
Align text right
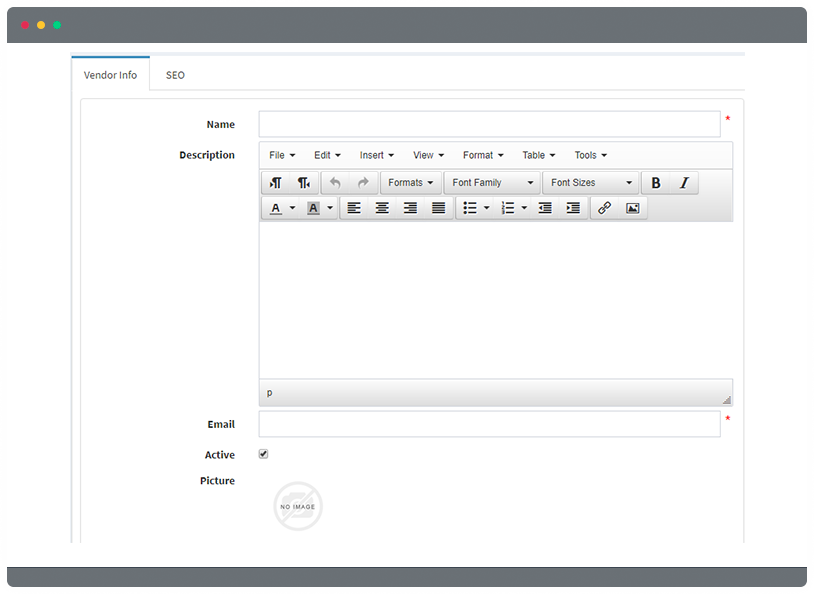410,208
